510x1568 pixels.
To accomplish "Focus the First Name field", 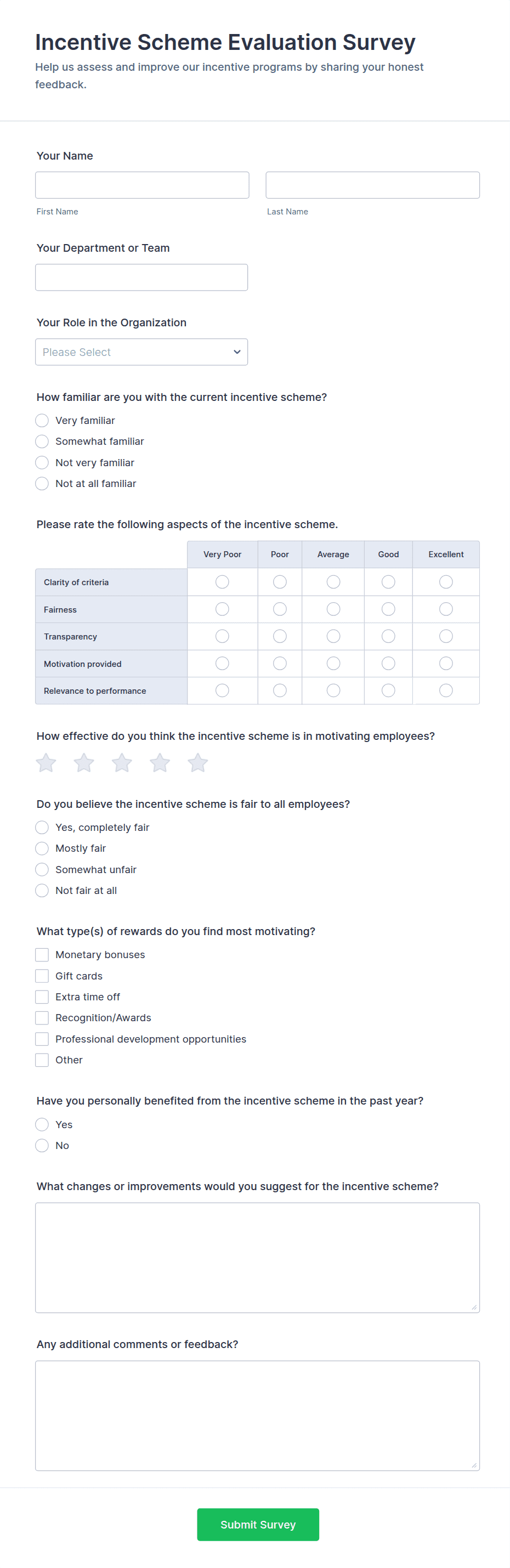I will (x=142, y=185).
